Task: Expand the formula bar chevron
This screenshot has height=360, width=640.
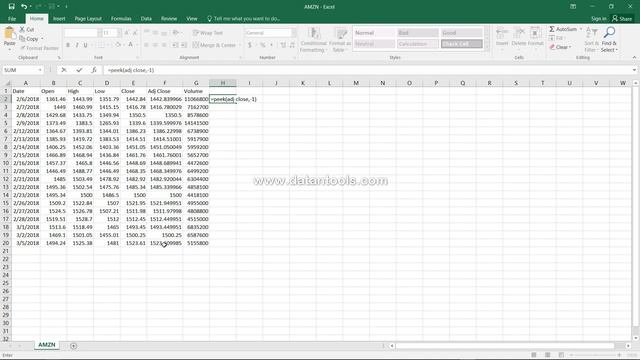Action: pos(634,70)
